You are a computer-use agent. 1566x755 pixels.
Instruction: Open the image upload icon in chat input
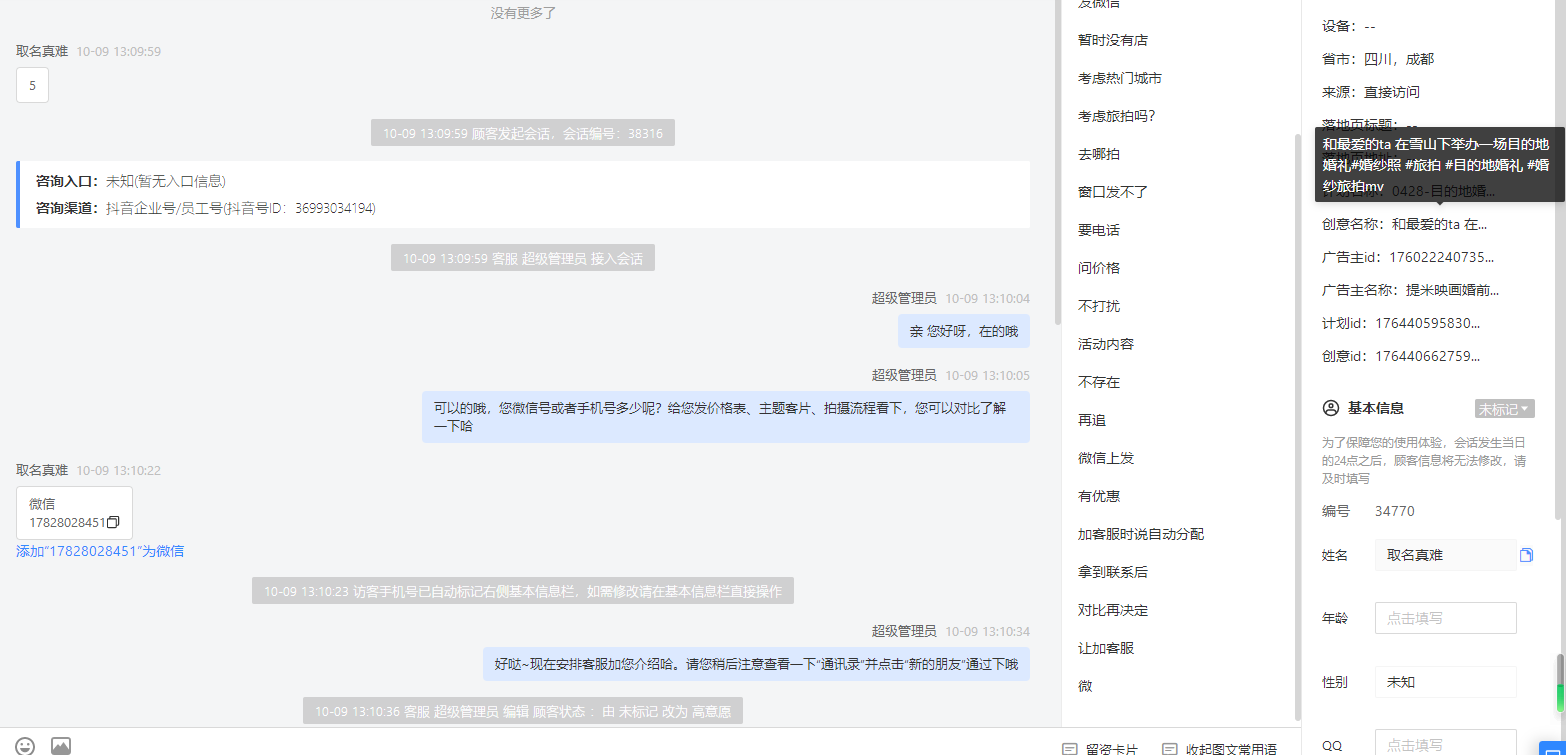61,746
